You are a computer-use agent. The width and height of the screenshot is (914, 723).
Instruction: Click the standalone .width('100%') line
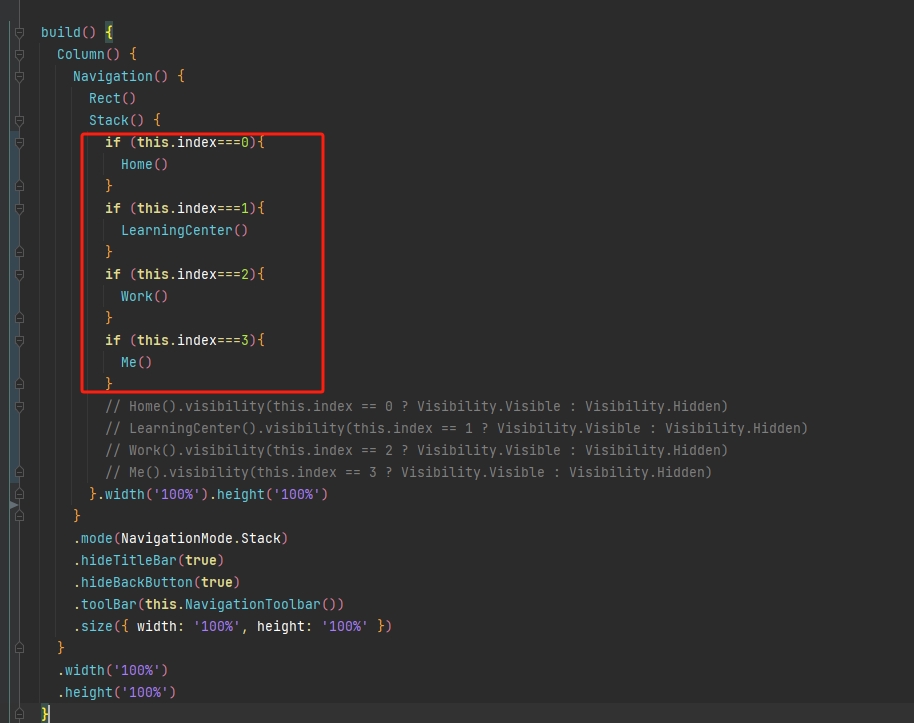tap(113, 671)
